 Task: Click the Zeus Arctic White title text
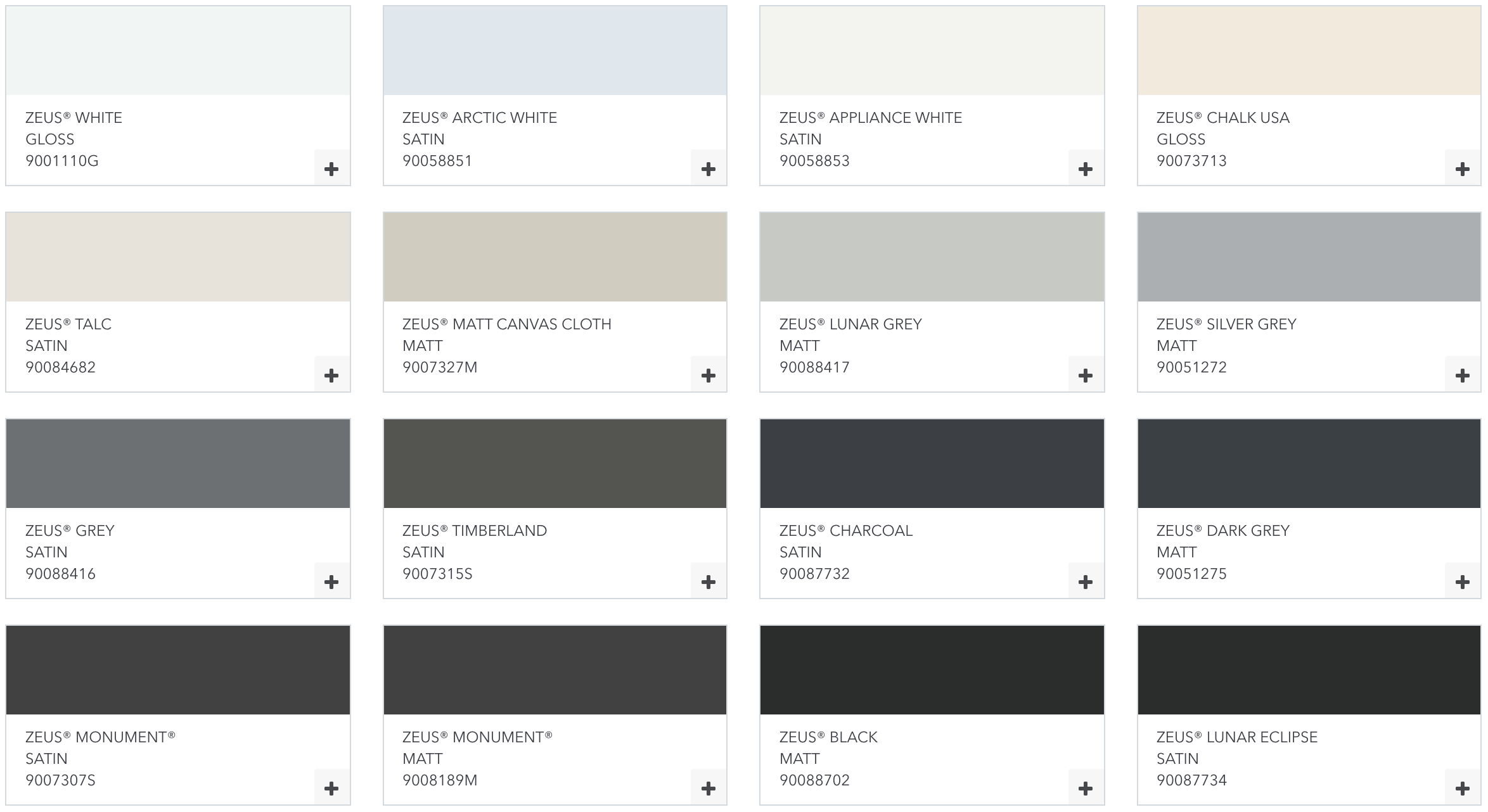pos(479,118)
